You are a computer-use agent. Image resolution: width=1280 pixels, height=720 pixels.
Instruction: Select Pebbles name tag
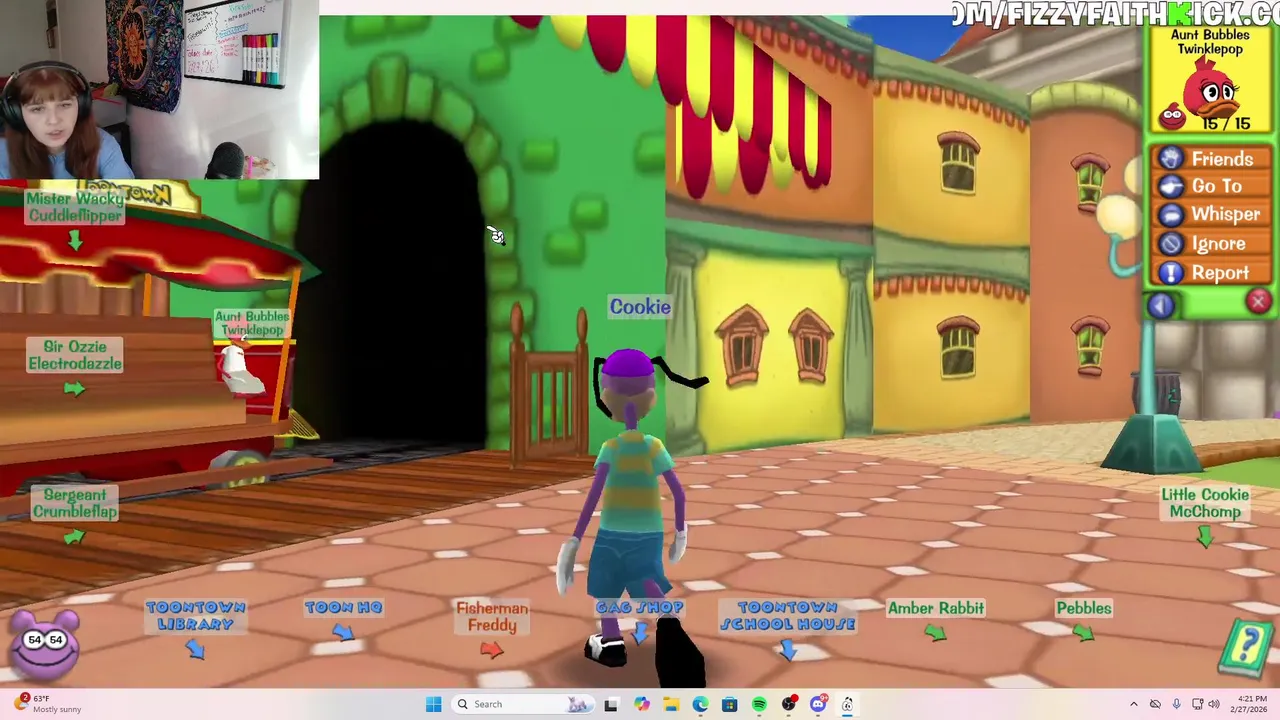[1084, 608]
